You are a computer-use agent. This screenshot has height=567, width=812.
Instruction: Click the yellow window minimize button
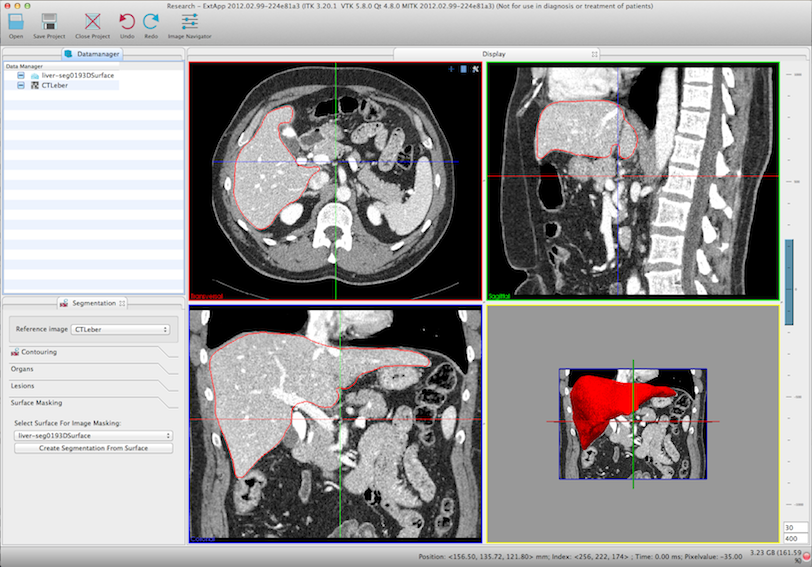[17, 6]
